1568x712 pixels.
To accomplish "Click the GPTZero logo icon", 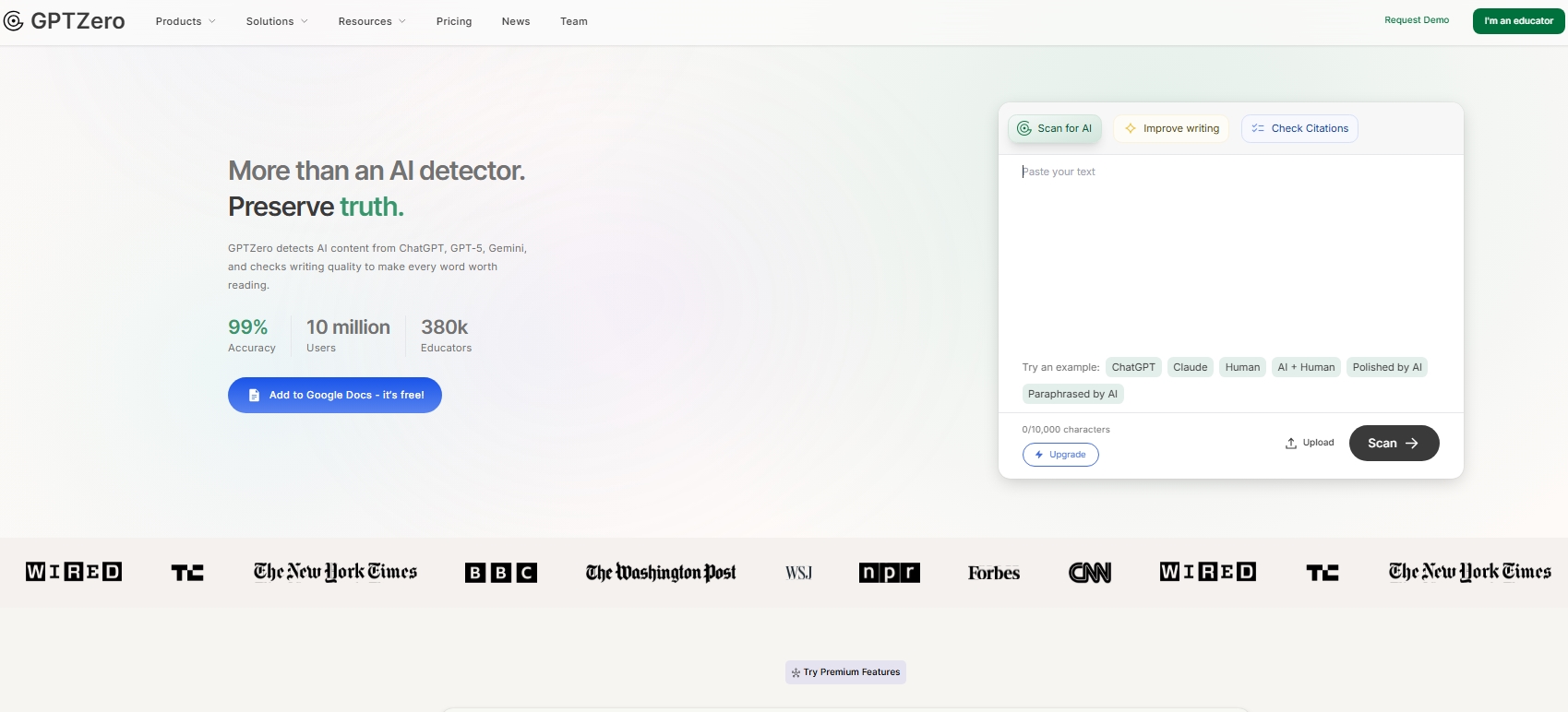I will (14, 21).
